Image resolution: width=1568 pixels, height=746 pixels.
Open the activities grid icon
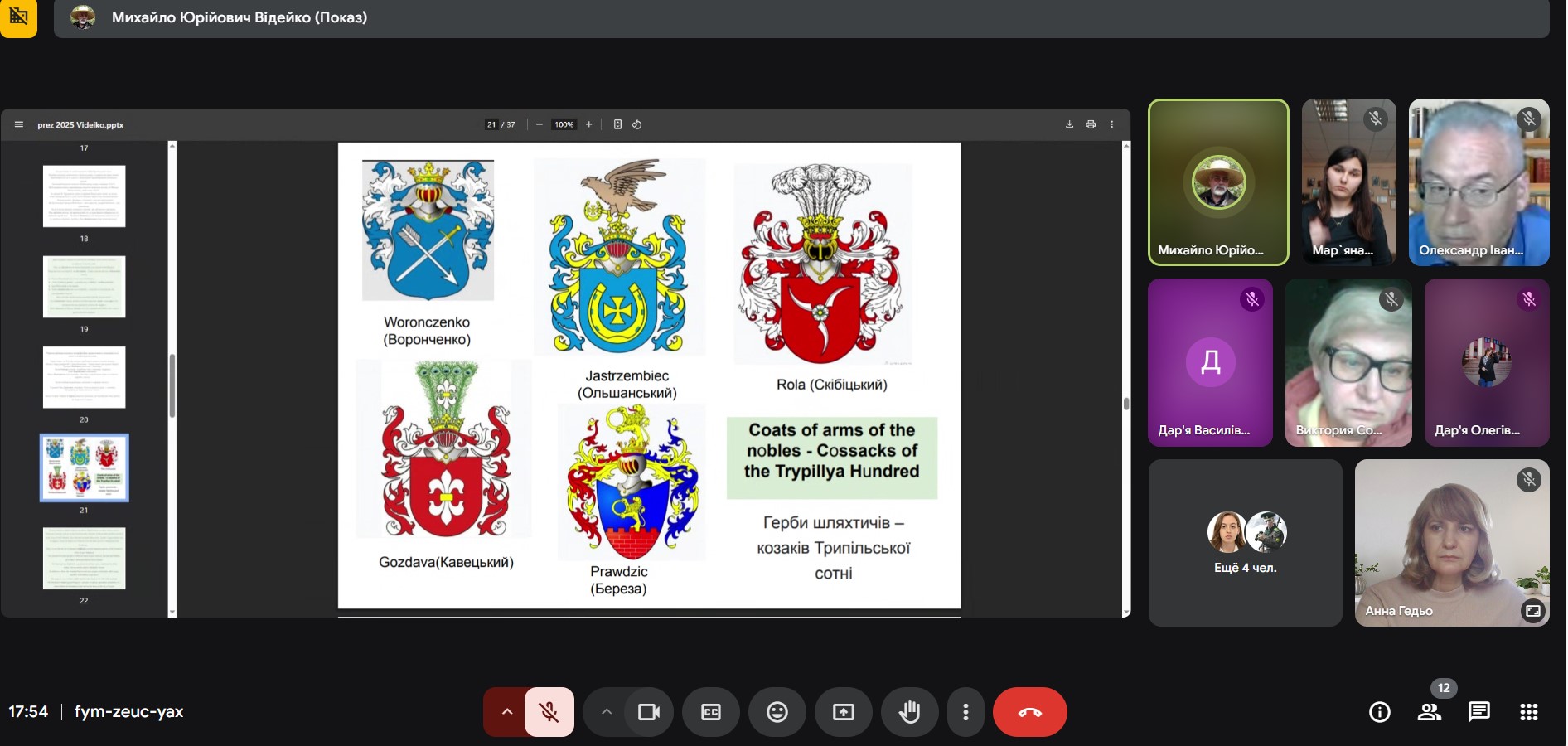click(1528, 712)
